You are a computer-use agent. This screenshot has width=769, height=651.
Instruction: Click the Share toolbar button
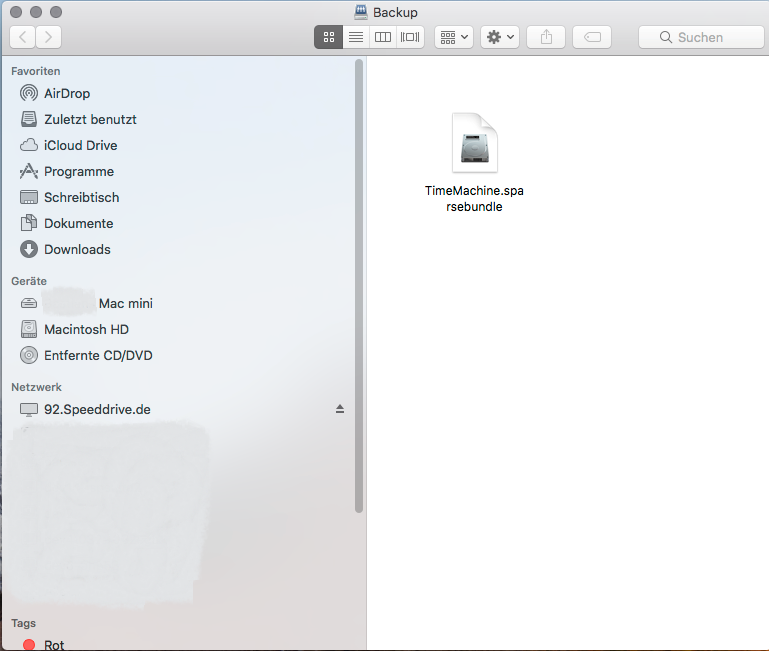coord(546,37)
